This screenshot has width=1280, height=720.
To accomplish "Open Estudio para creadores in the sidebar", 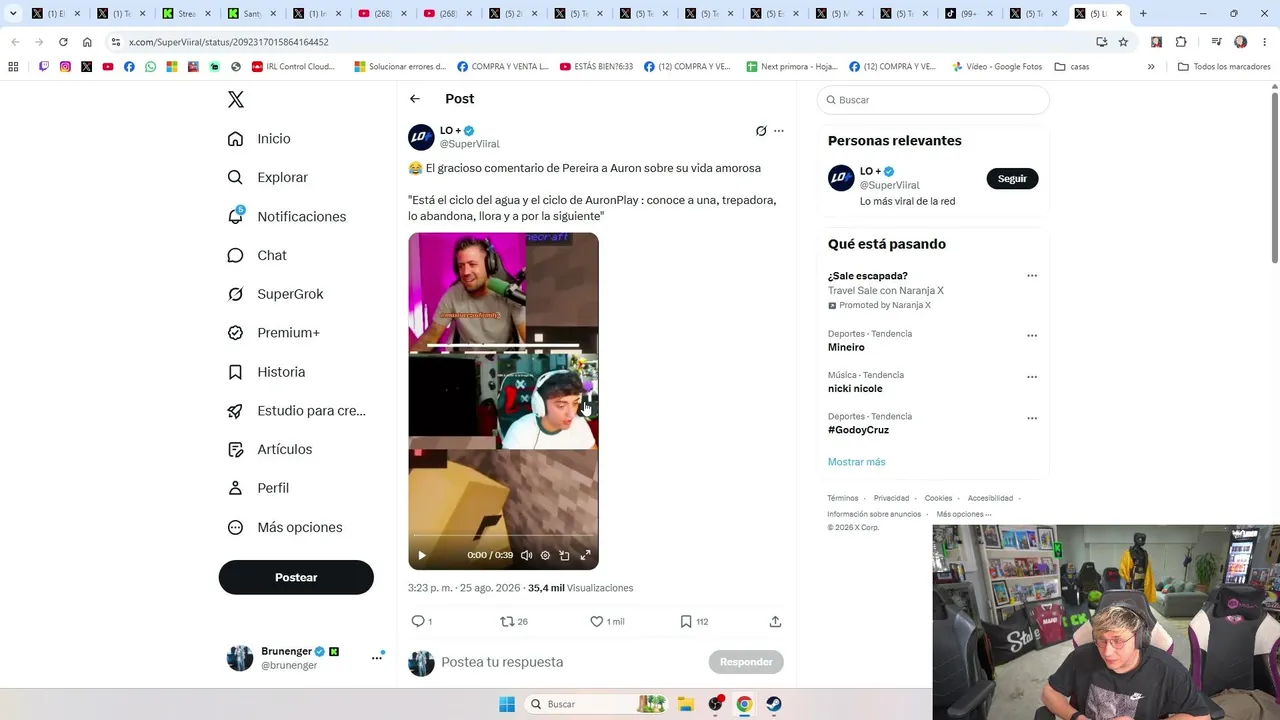I will coord(296,411).
